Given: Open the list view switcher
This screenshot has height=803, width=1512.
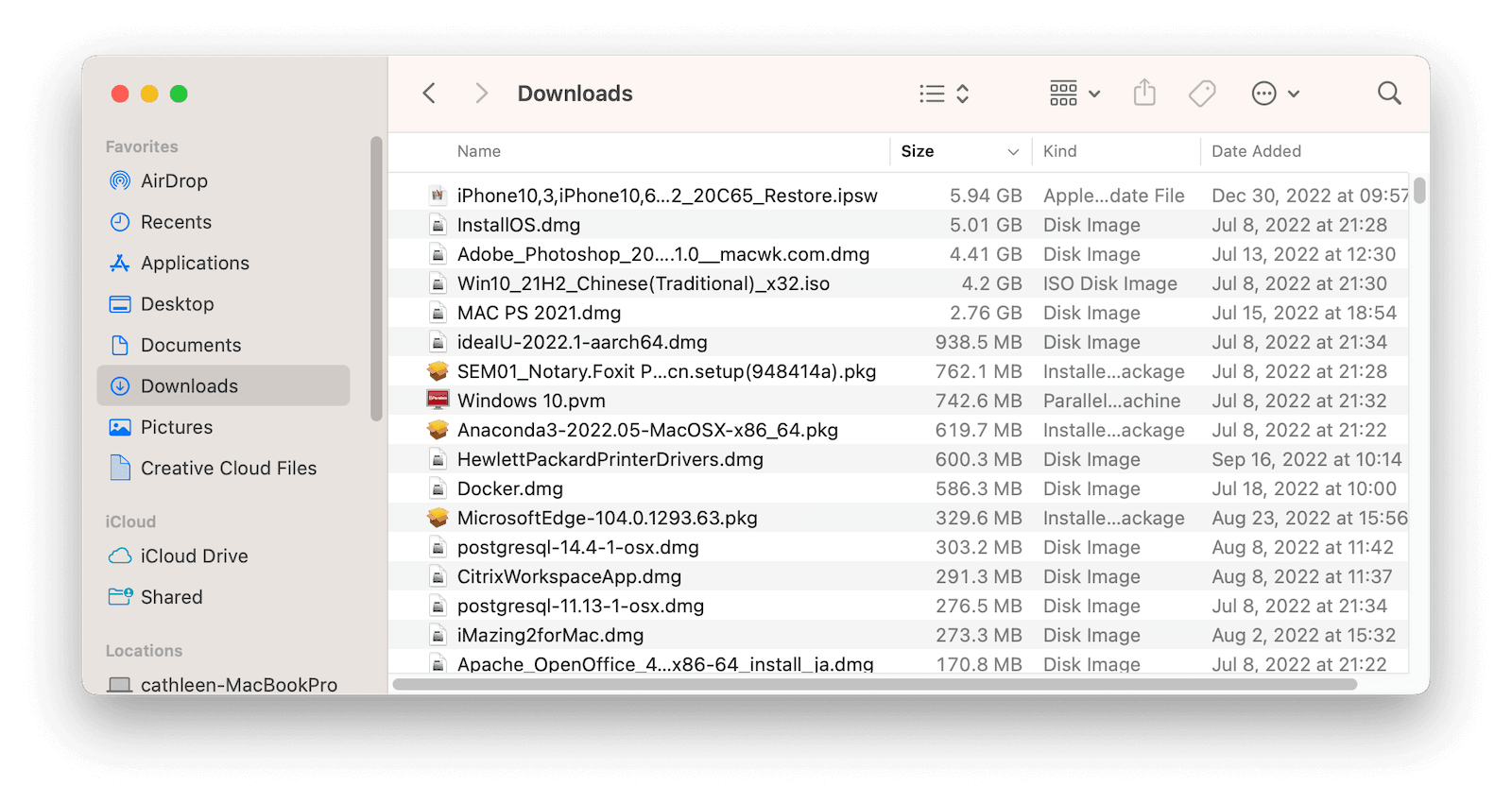Looking at the screenshot, I should [x=944, y=94].
